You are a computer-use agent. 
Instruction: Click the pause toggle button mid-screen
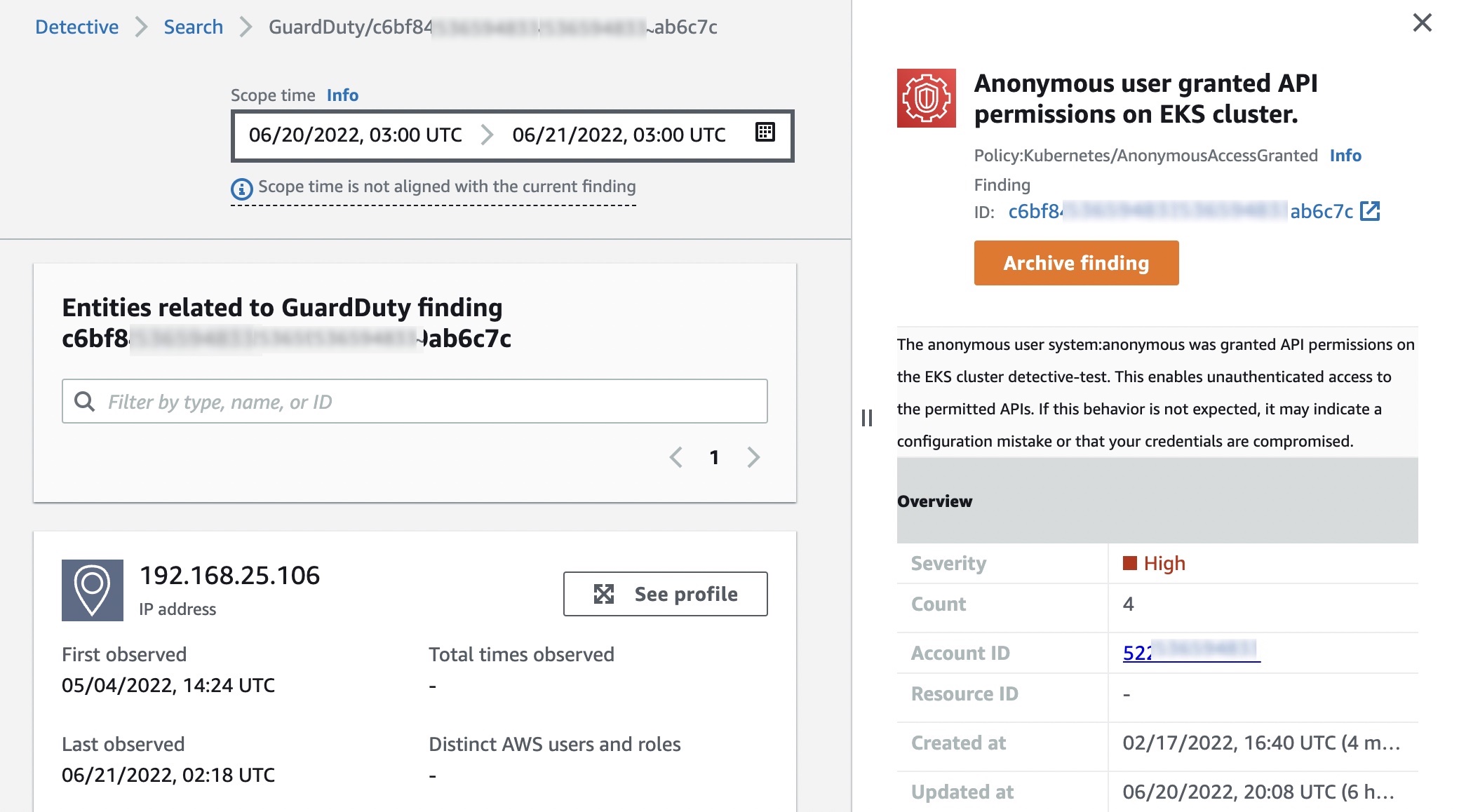click(x=867, y=417)
